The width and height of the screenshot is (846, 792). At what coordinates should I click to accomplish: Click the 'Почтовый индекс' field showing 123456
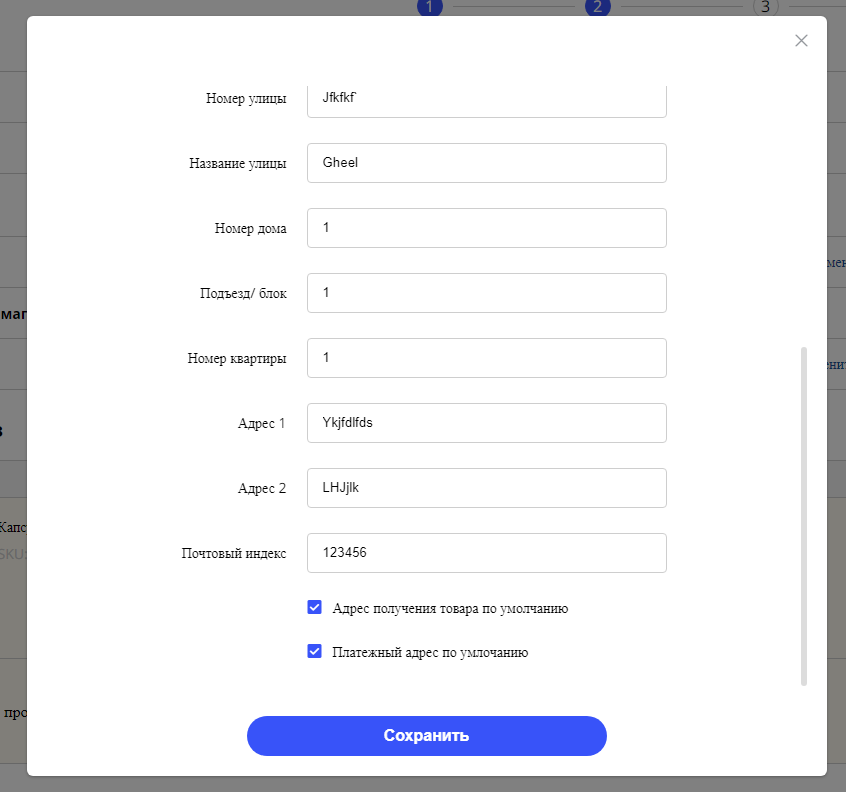coord(486,553)
